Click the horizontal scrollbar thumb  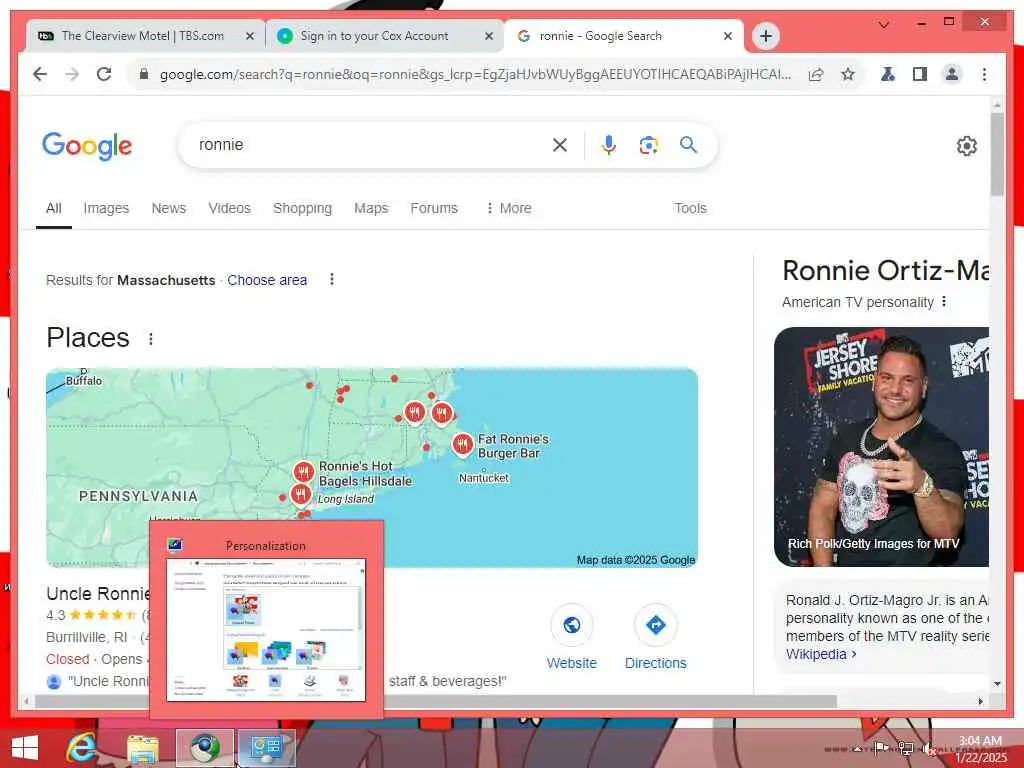tap(436, 701)
